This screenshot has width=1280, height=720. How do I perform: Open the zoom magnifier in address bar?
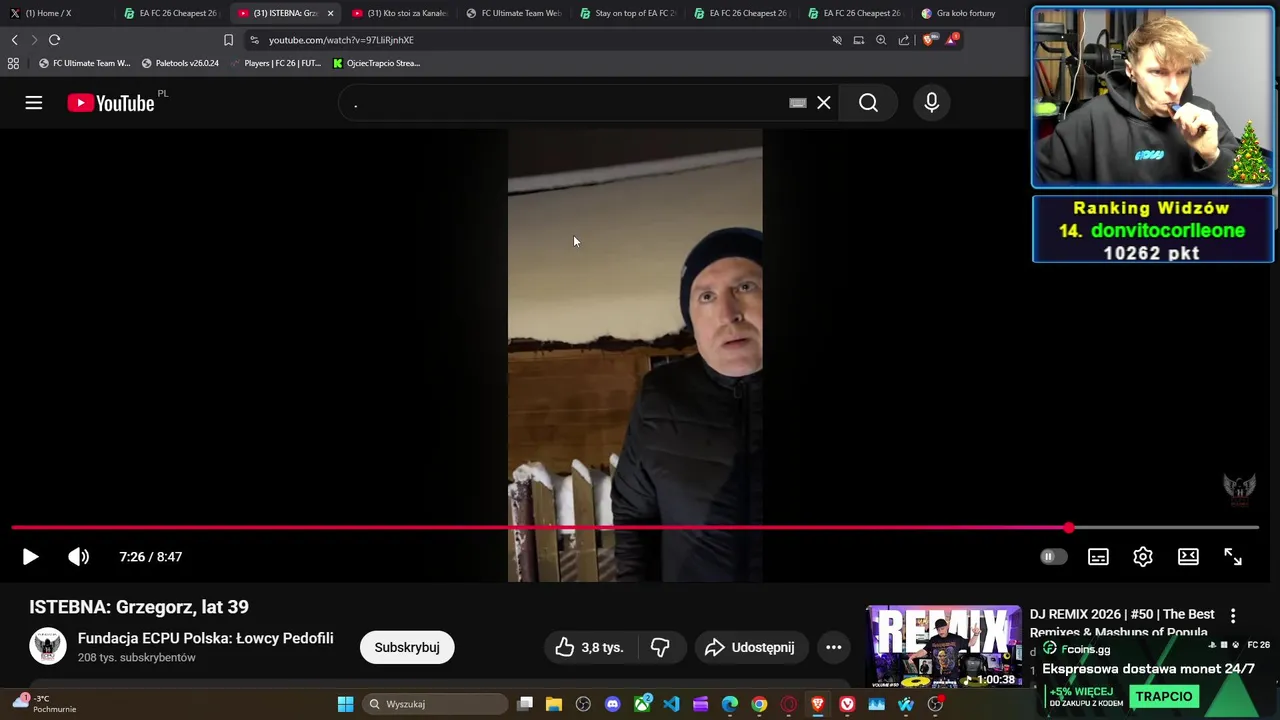tap(881, 40)
